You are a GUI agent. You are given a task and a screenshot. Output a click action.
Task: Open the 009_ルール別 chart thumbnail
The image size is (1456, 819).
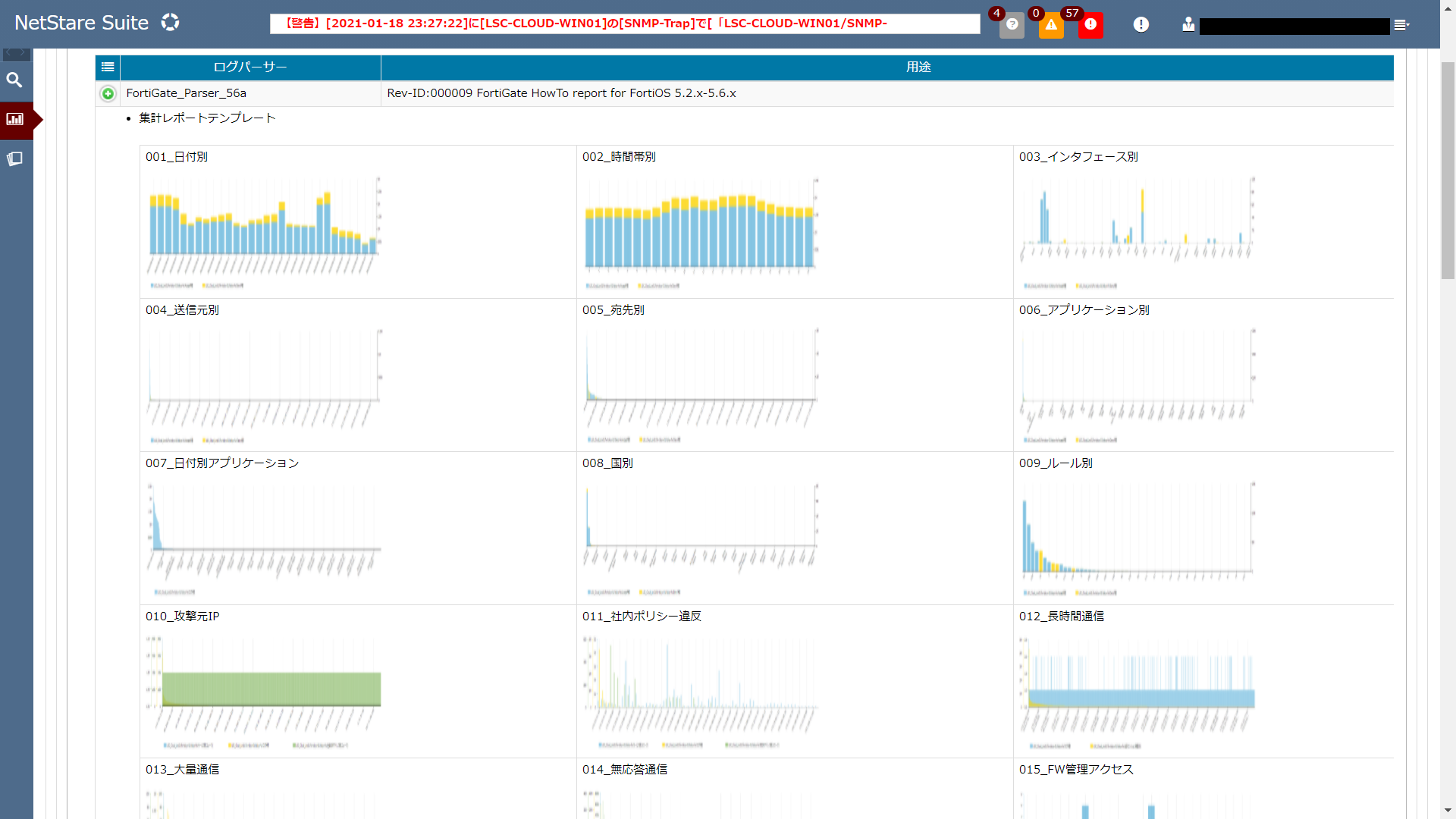tap(1137, 538)
